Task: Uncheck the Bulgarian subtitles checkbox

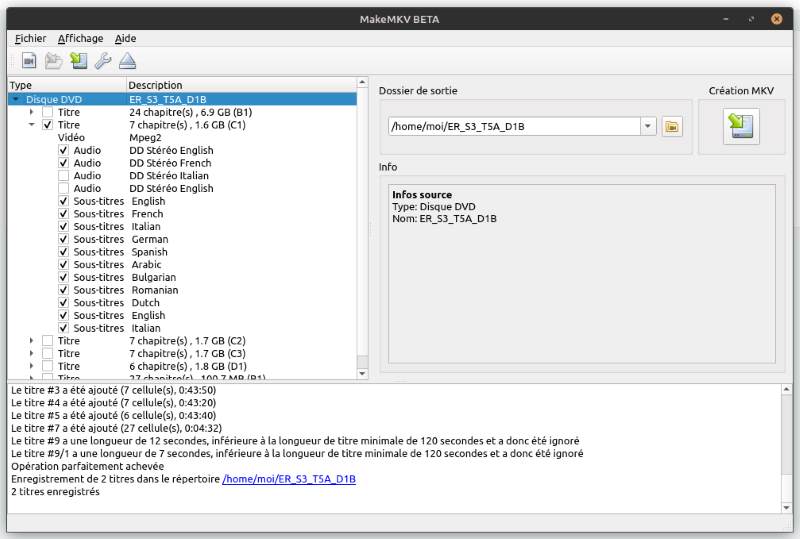Action: [63, 278]
